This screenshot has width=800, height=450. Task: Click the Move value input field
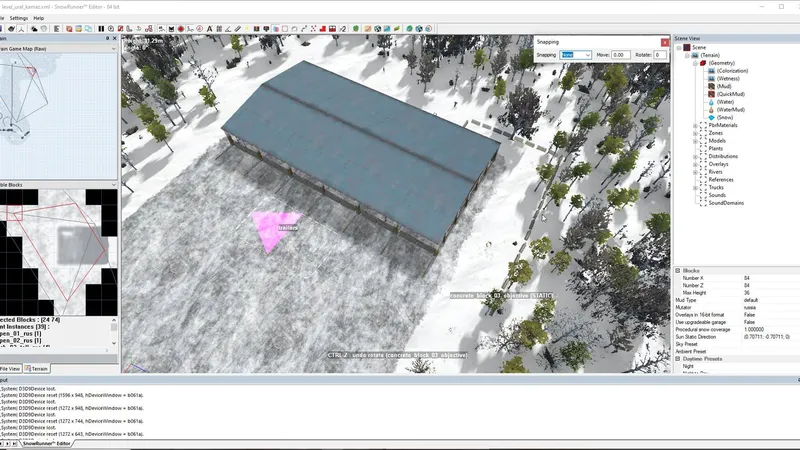pos(620,55)
